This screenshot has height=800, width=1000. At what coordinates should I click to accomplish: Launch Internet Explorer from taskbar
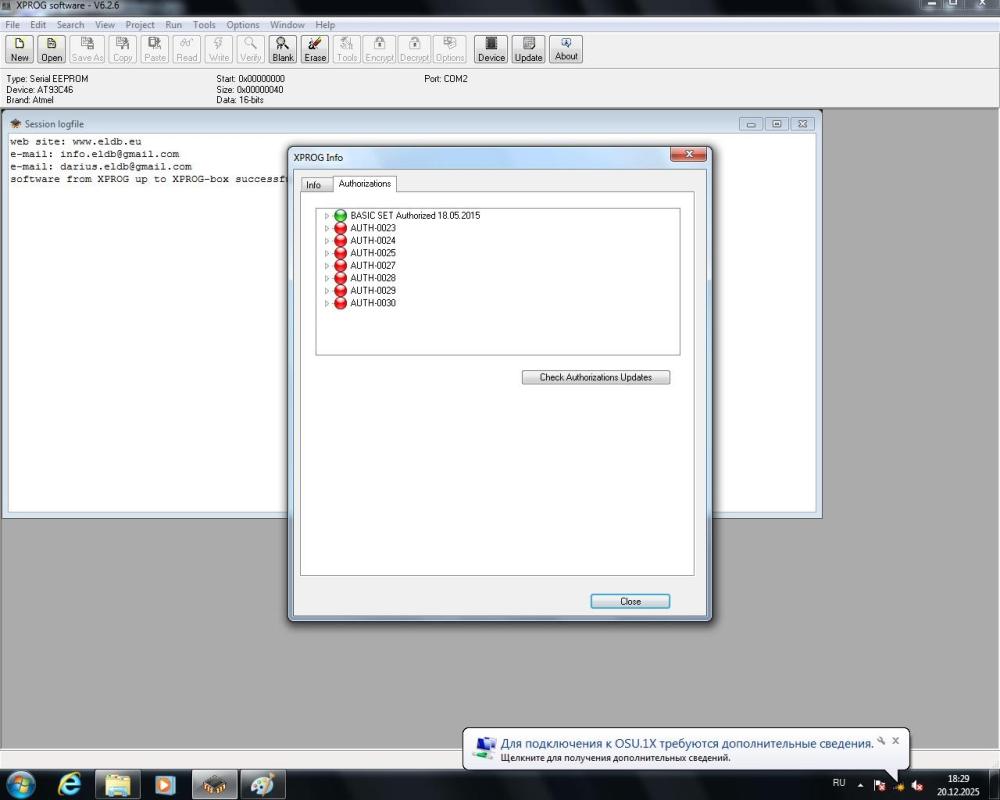pyautogui.click(x=69, y=785)
